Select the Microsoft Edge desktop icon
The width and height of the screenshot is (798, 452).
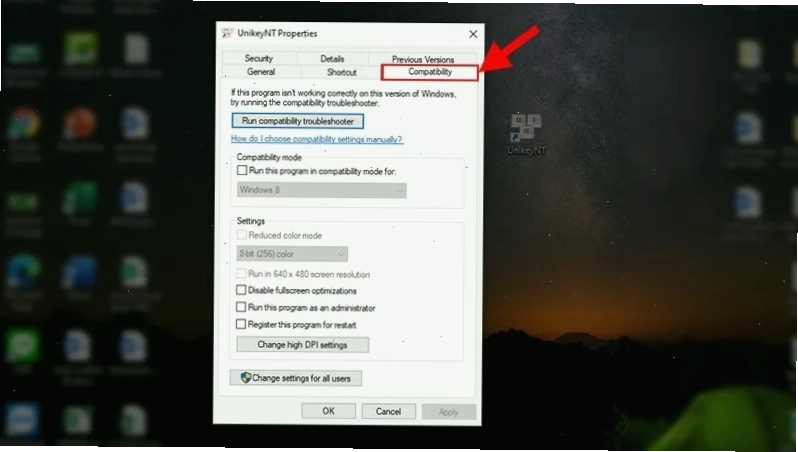pos(23,272)
